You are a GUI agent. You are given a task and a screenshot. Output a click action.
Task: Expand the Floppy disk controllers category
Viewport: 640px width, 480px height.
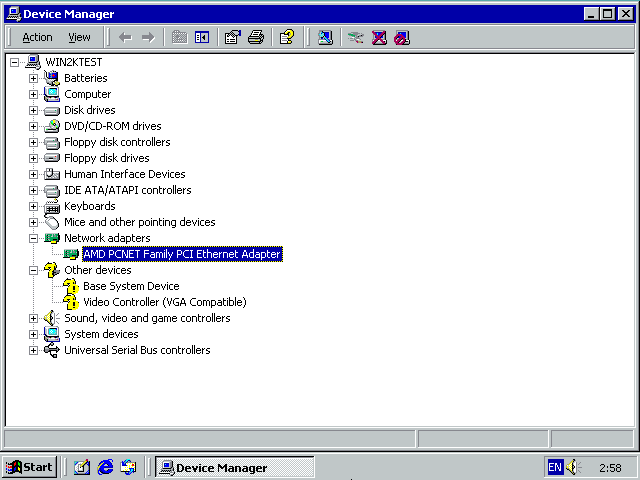click(33, 142)
